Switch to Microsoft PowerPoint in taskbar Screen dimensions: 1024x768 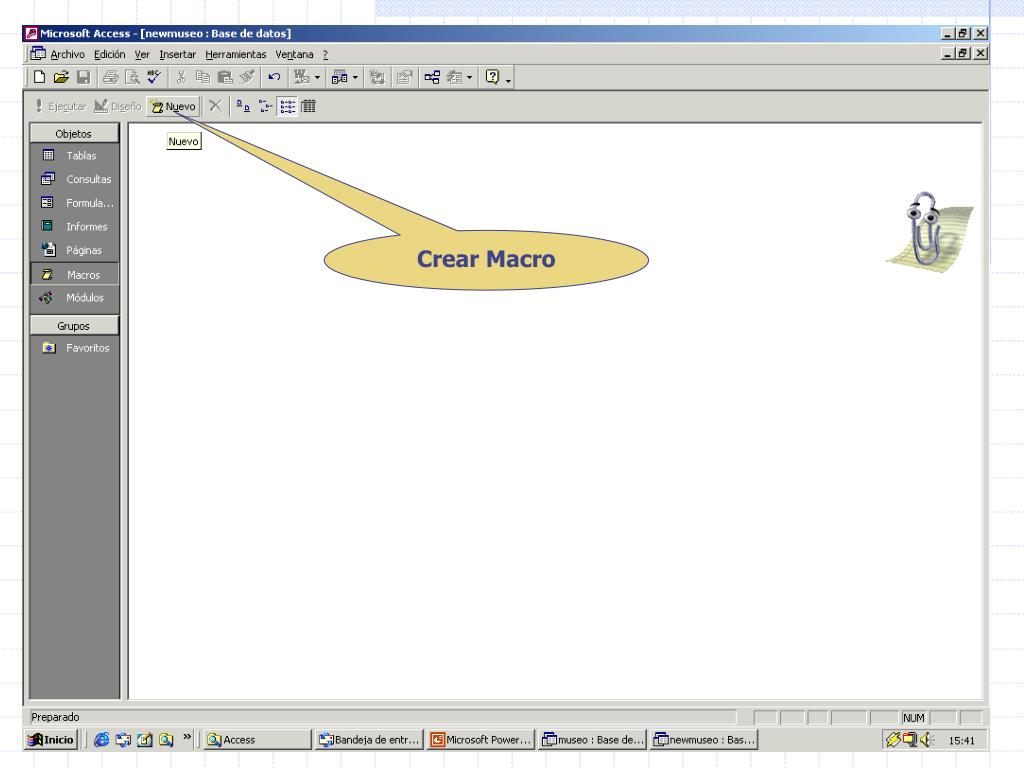click(x=482, y=740)
